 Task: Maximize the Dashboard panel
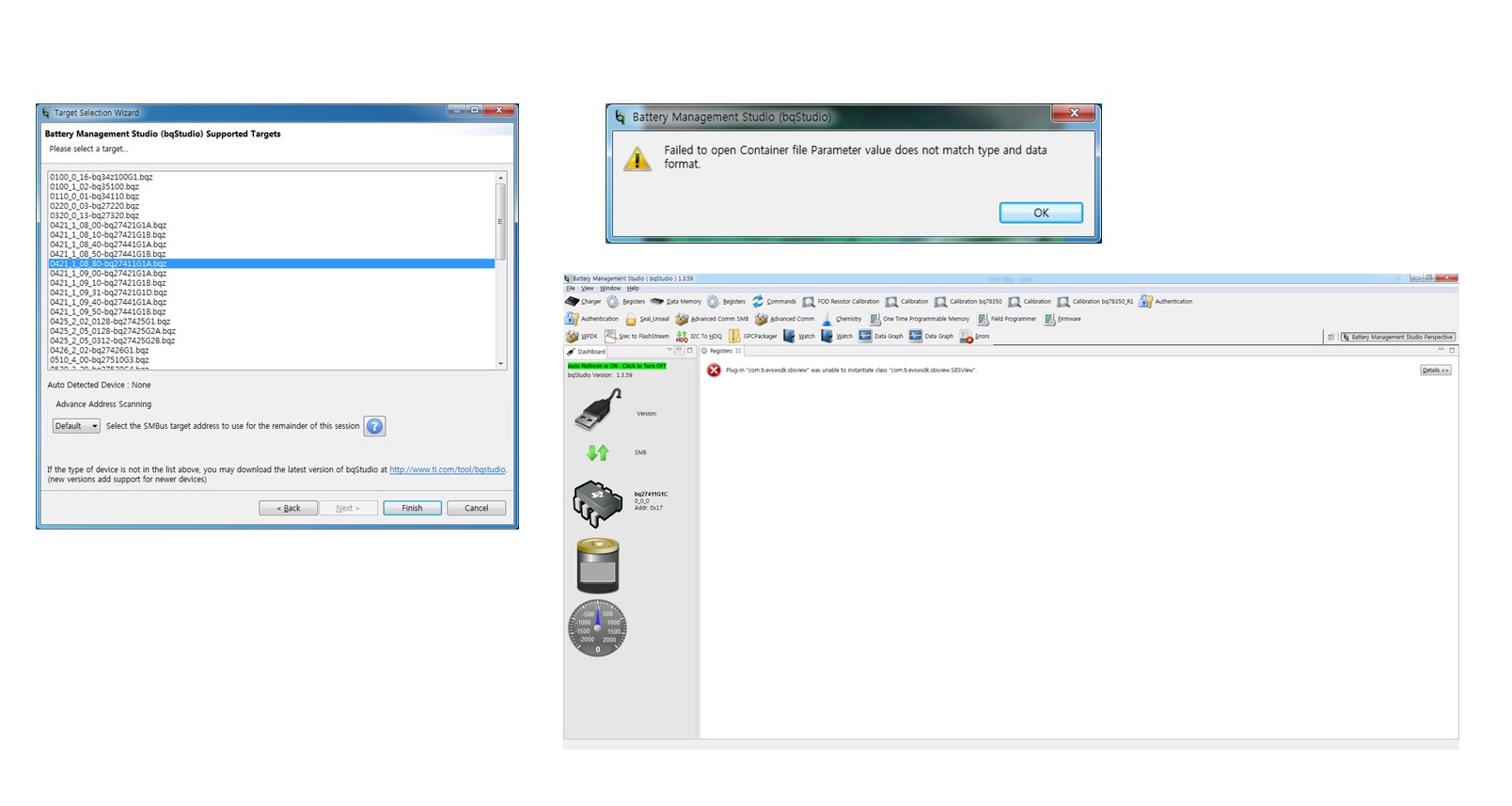pos(690,350)
